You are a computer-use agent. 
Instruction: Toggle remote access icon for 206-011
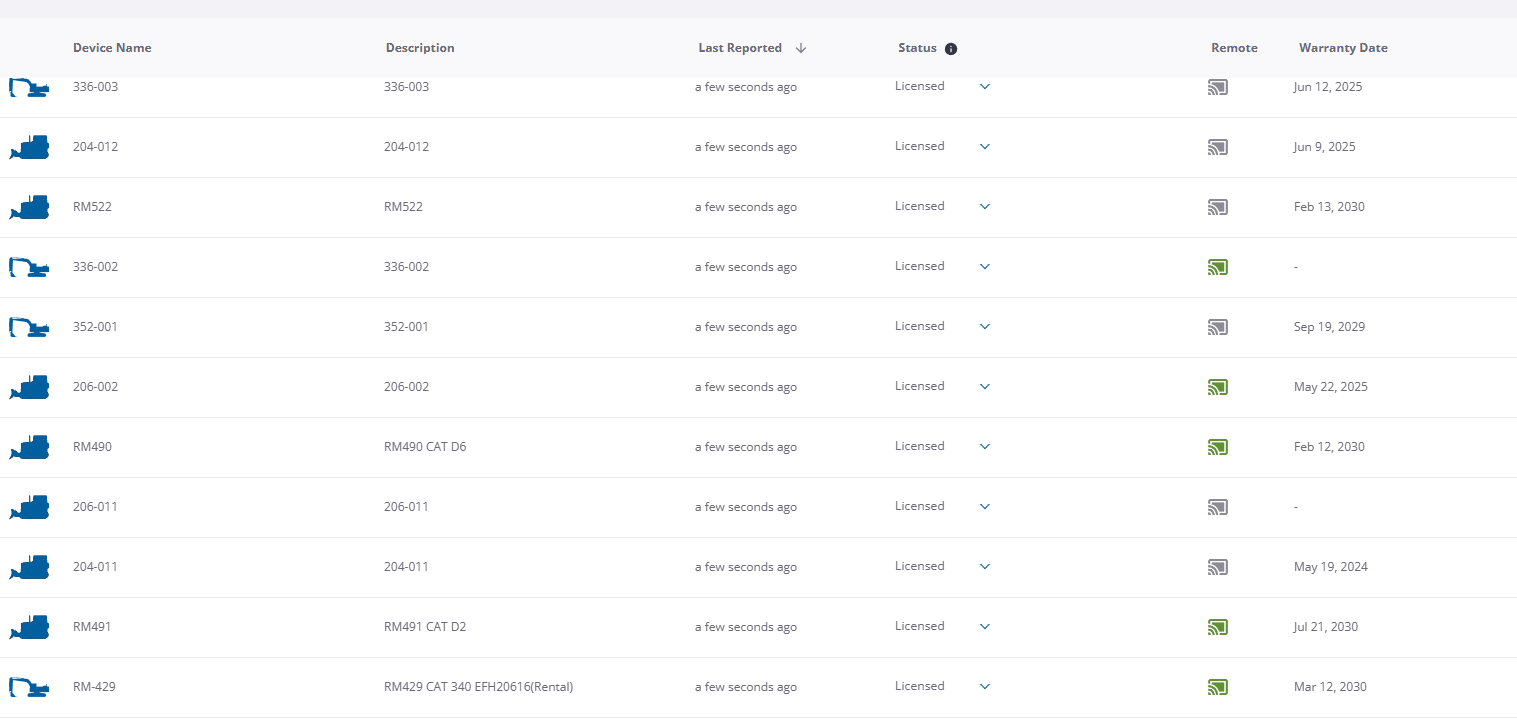1217,507
